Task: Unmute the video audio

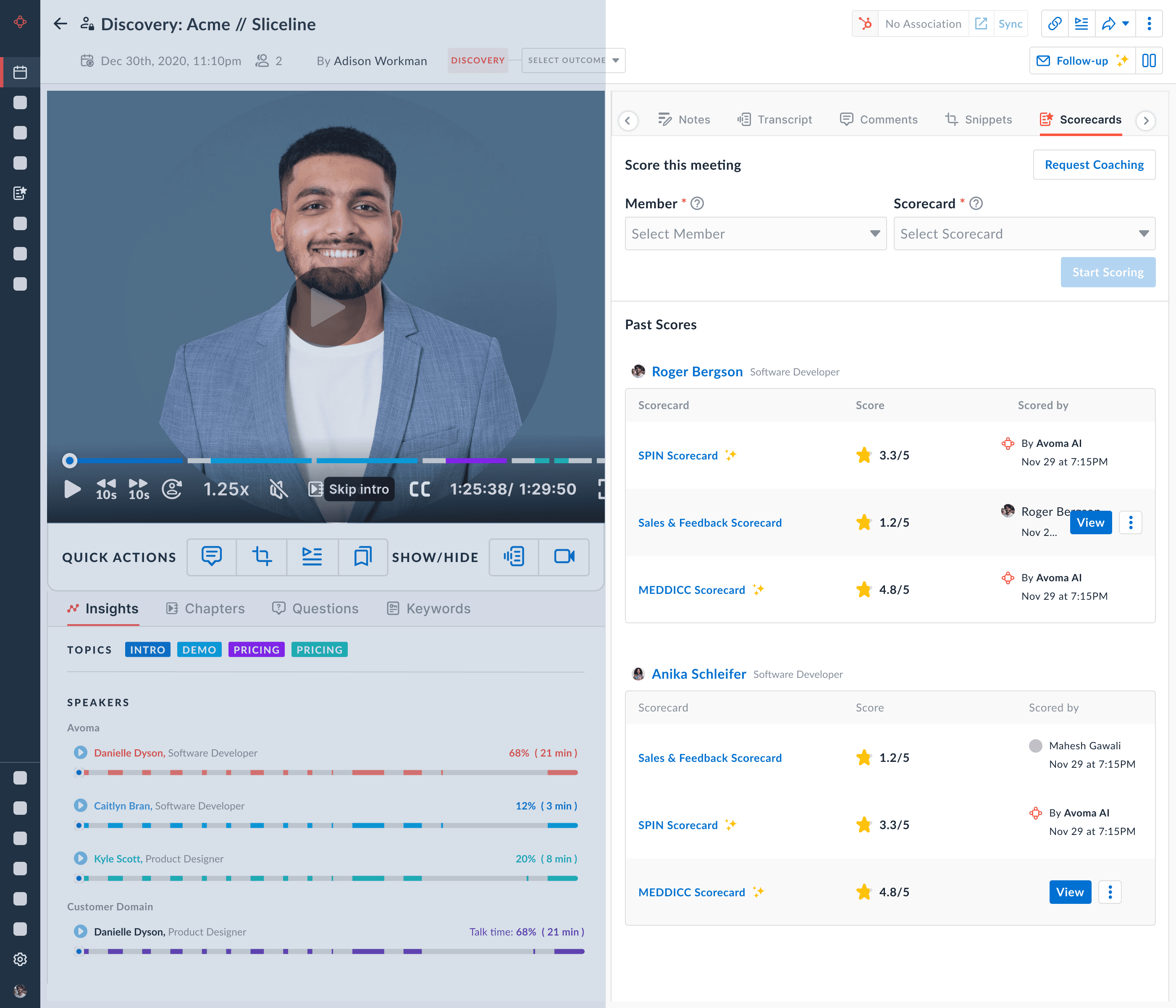Action: [x=279, y=489]
